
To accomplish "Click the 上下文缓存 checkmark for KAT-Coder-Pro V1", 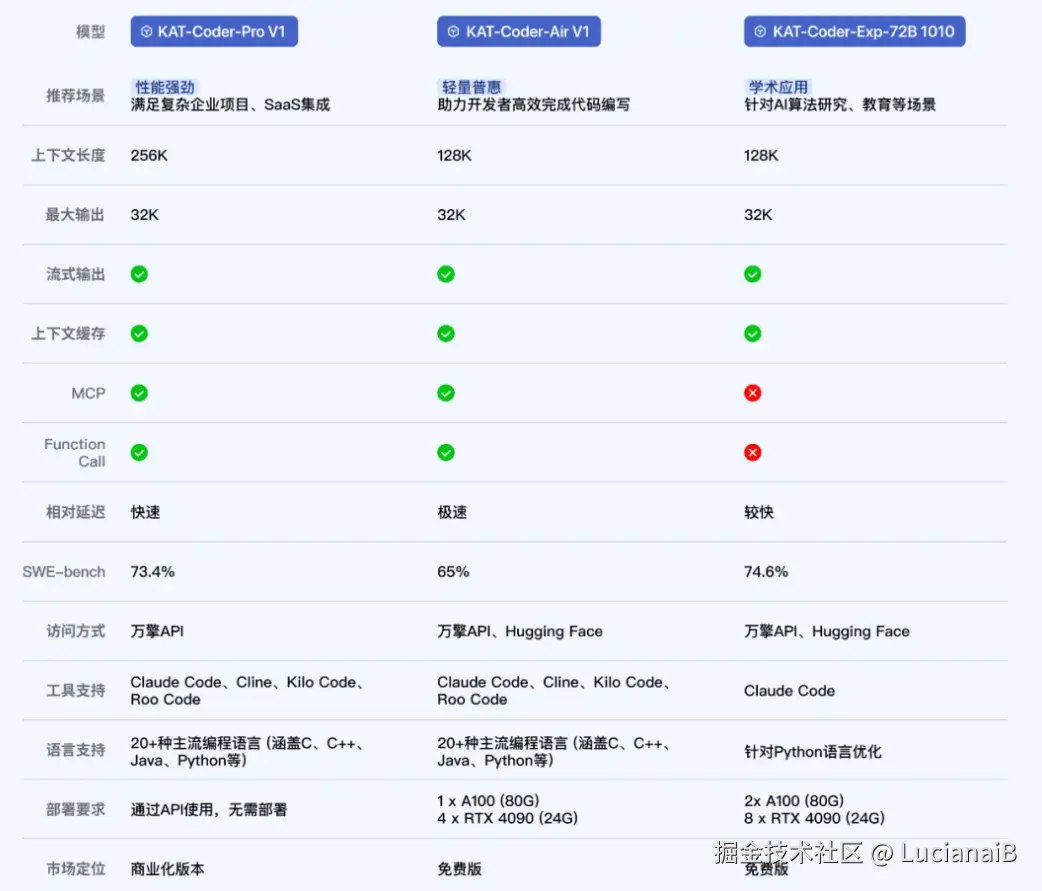I will (139, 334).
